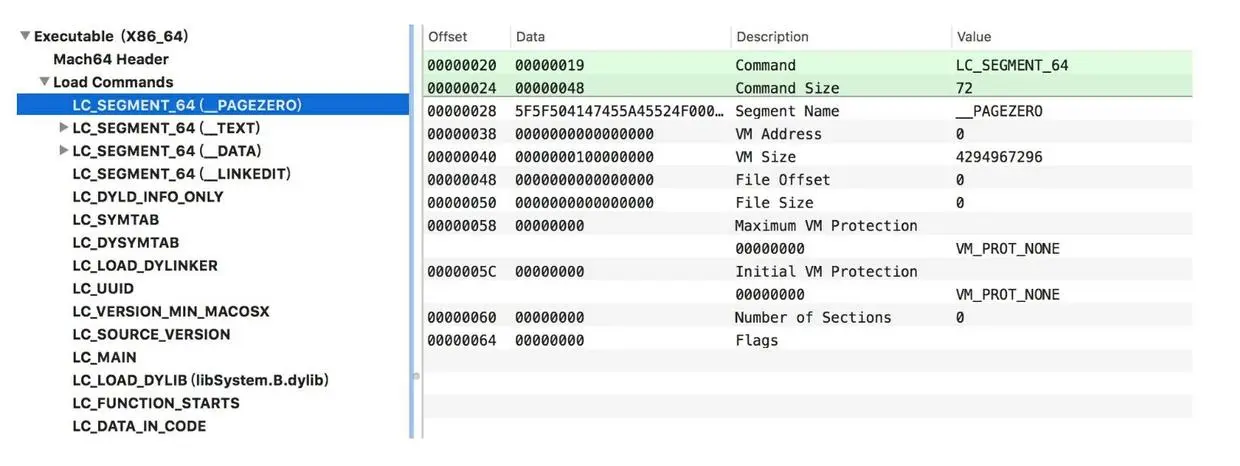Select the Command Size cell

(787, 88)
